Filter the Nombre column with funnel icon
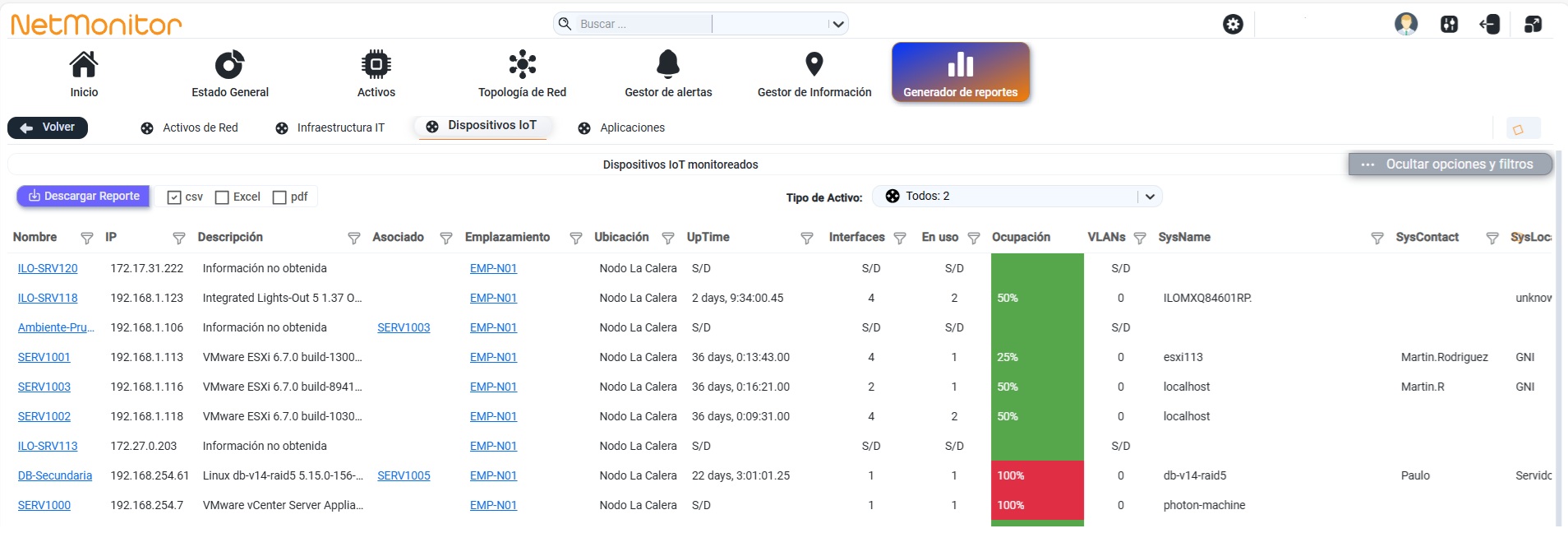 (x=86, y=238)
